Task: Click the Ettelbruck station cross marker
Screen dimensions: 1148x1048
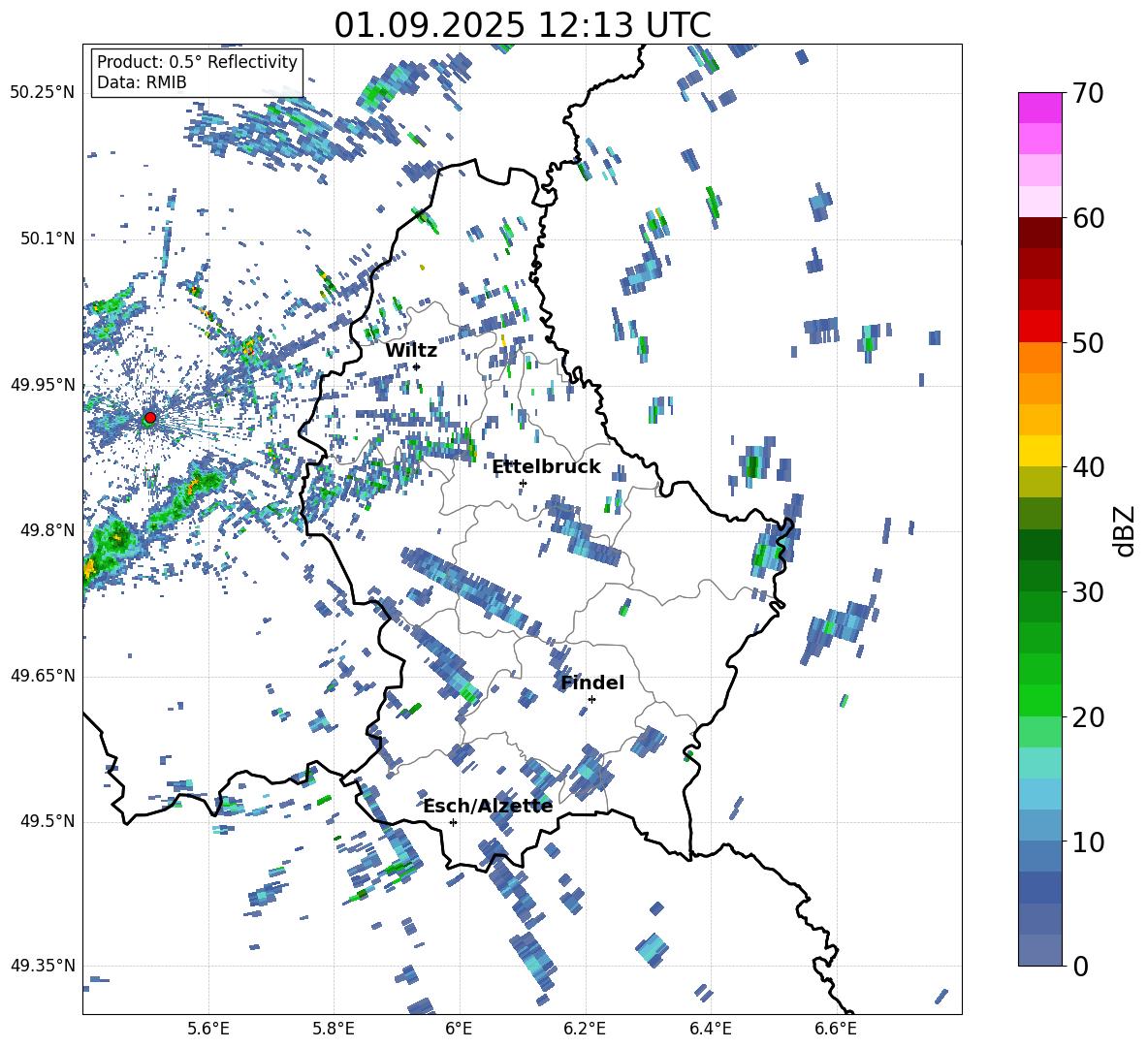Action: click(x=523, y=483)
